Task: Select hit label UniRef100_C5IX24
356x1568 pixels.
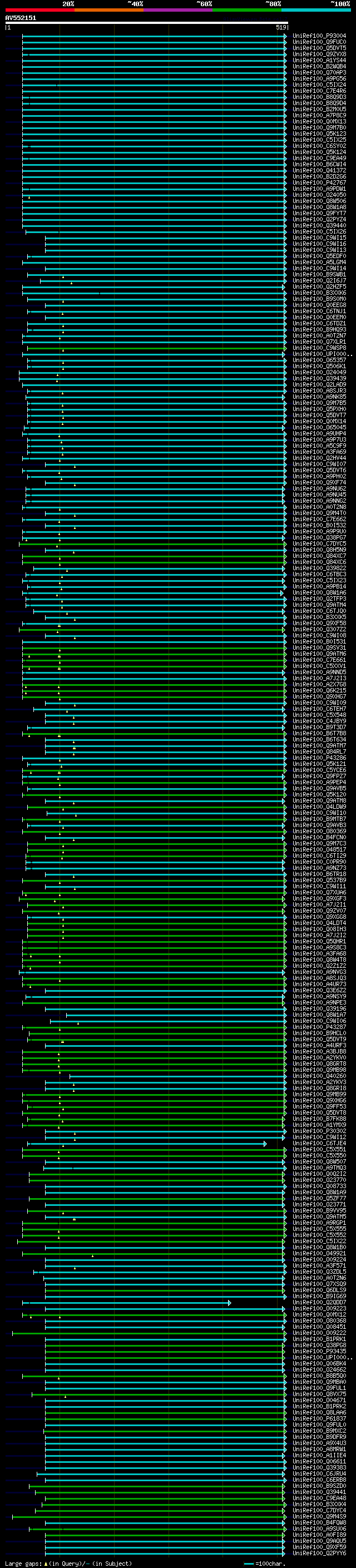Action: [319, 85]
